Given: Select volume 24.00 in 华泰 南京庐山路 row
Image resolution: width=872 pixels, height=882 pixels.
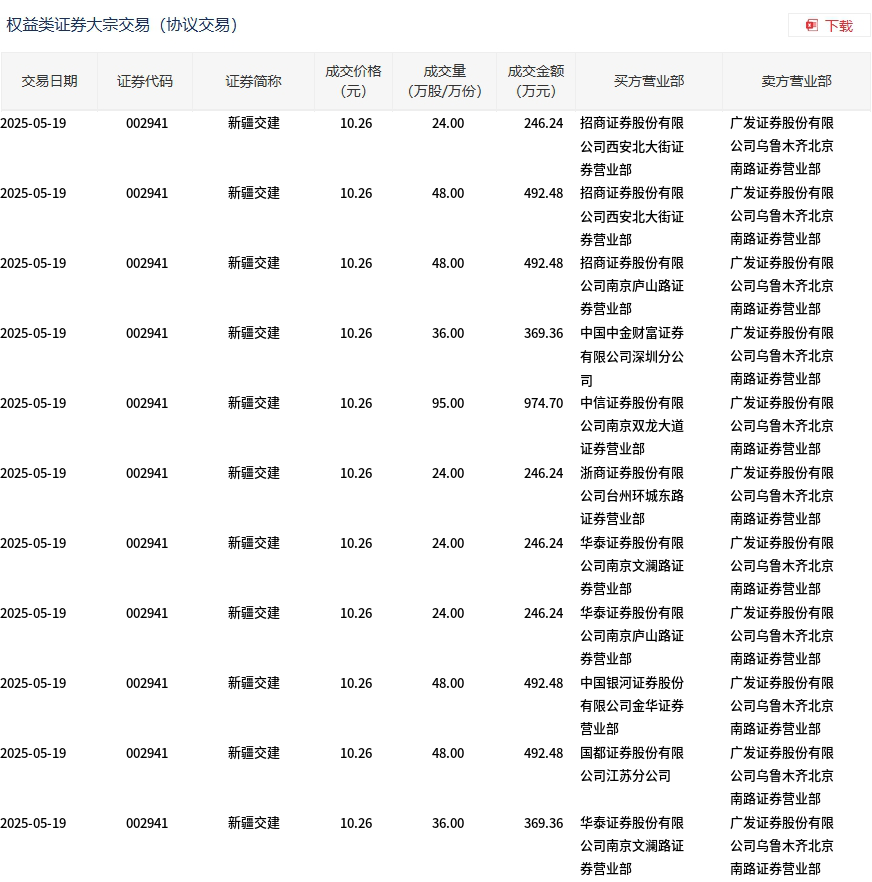Looking at the screenshot, I should [448, 613].
